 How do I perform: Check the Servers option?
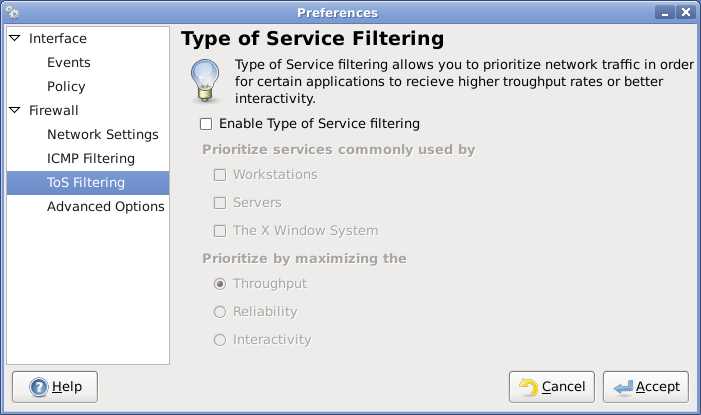220,203
